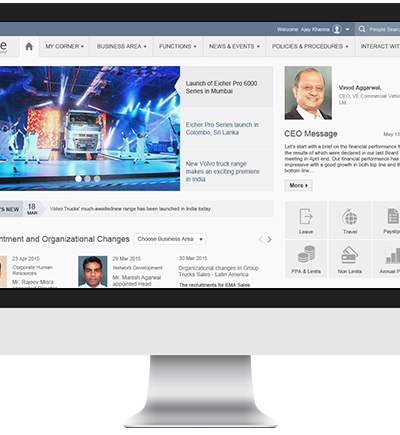The height and width of the screenshot is (435, 400).
Task: Expand the user account dropdown arrow
Action: click(347, 29)
